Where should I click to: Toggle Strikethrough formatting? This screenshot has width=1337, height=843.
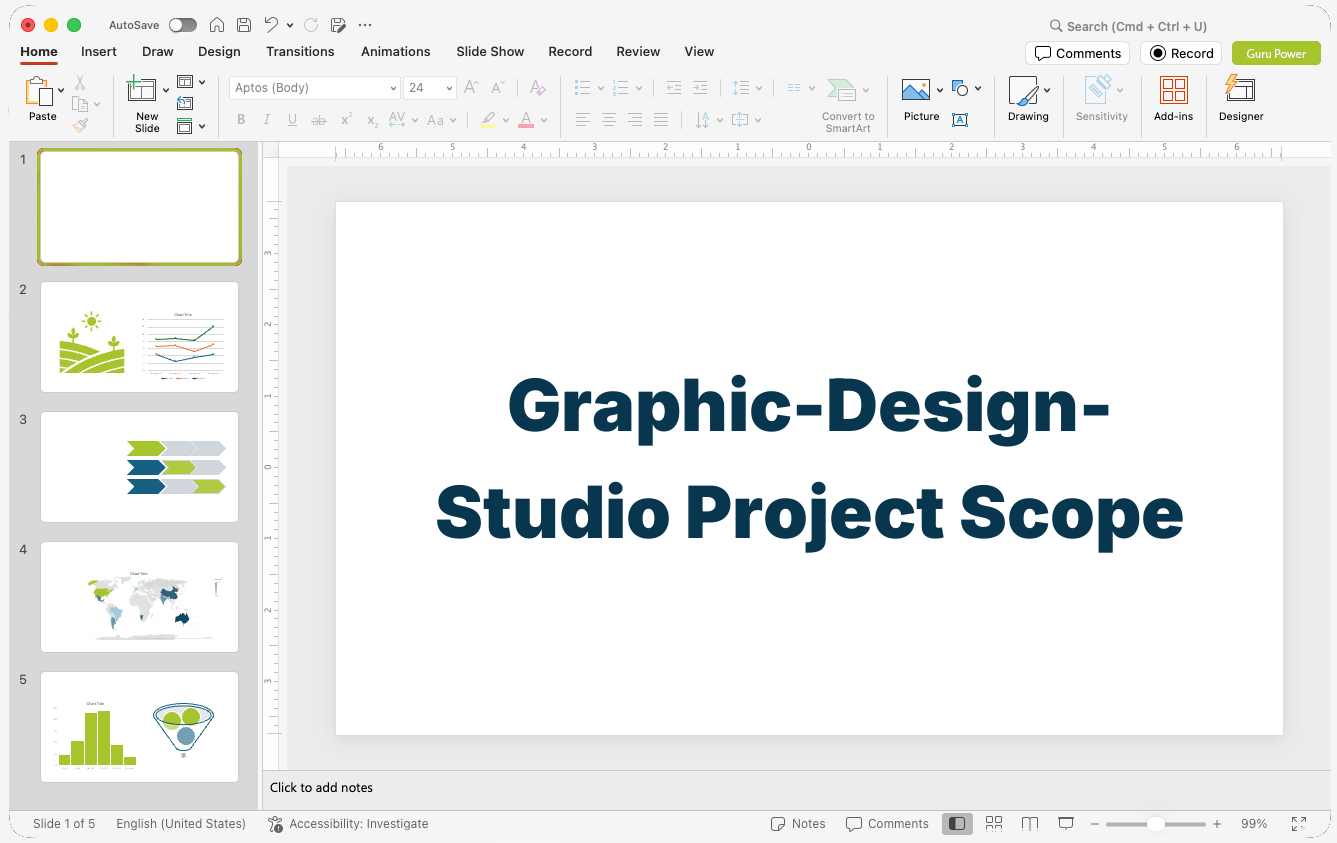click(x=319, y=120)
